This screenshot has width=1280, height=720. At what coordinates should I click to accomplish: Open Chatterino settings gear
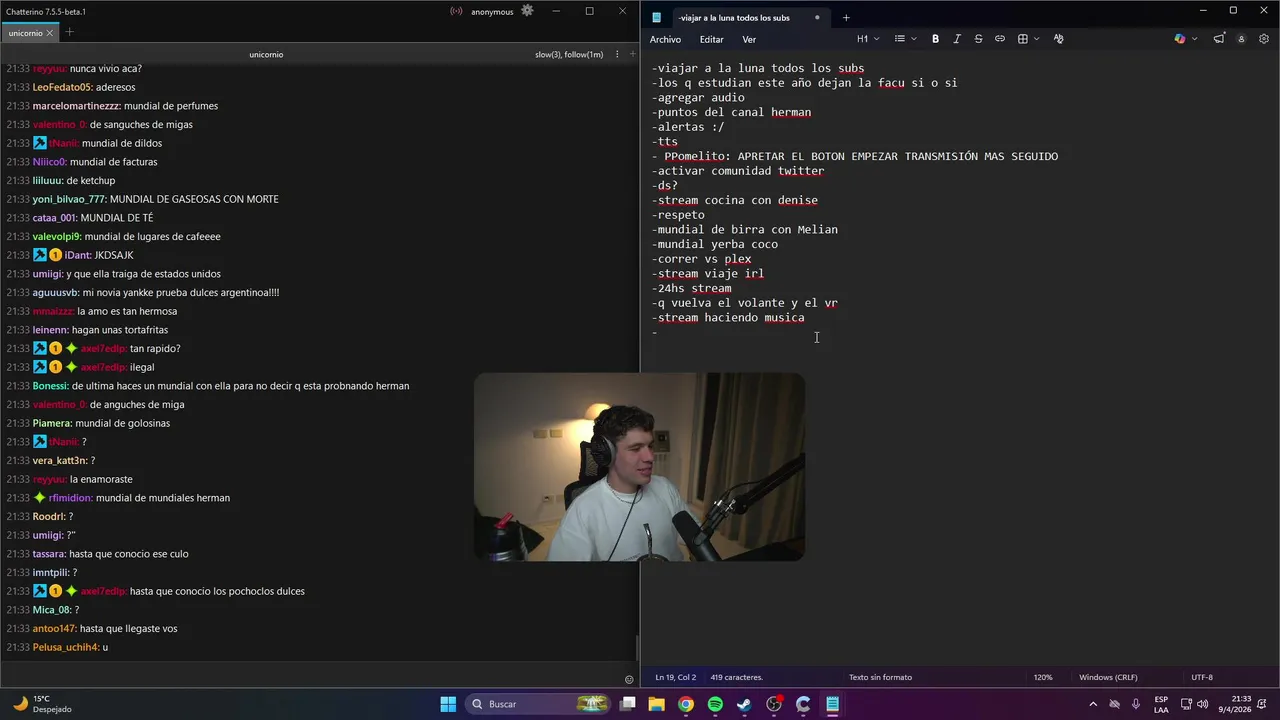pos(527,11)
